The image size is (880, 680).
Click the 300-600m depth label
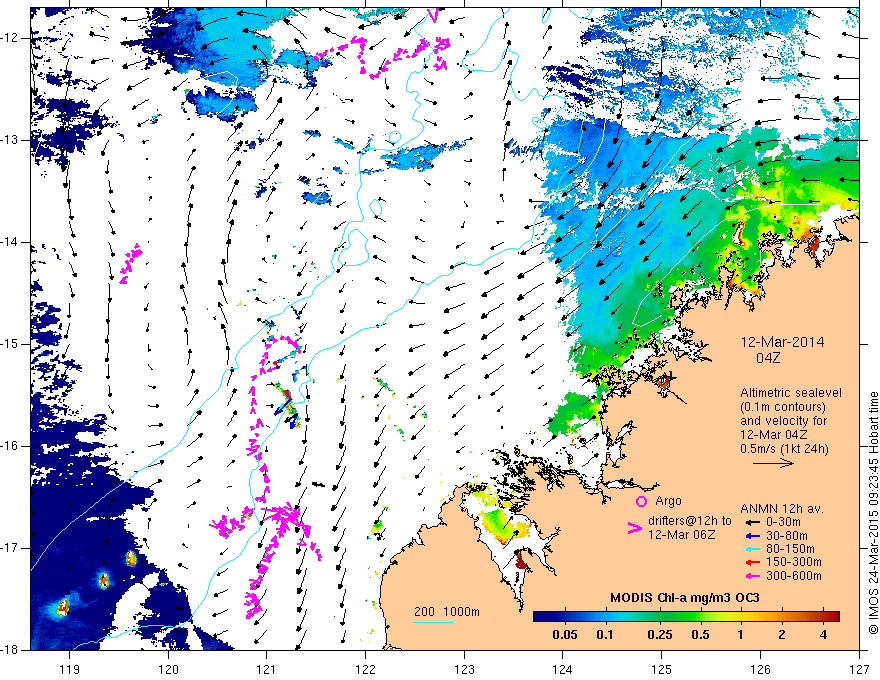coord(794,576)
